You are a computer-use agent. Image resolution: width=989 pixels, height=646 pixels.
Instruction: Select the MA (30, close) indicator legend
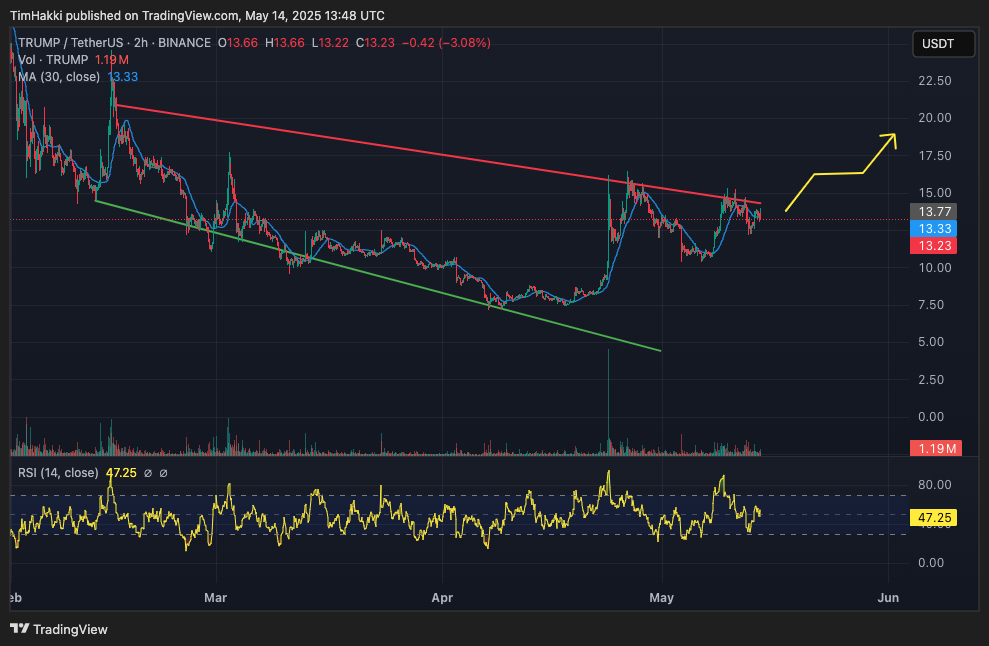(59, 77)
